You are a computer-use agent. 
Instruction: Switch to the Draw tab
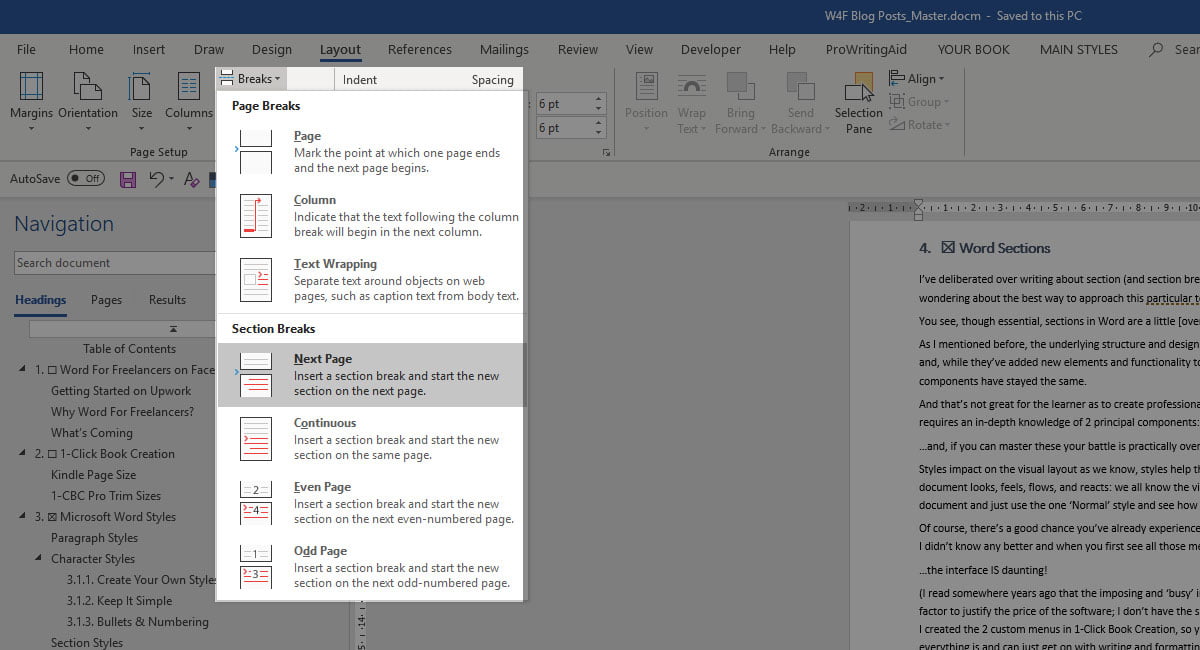coord(209,49)
